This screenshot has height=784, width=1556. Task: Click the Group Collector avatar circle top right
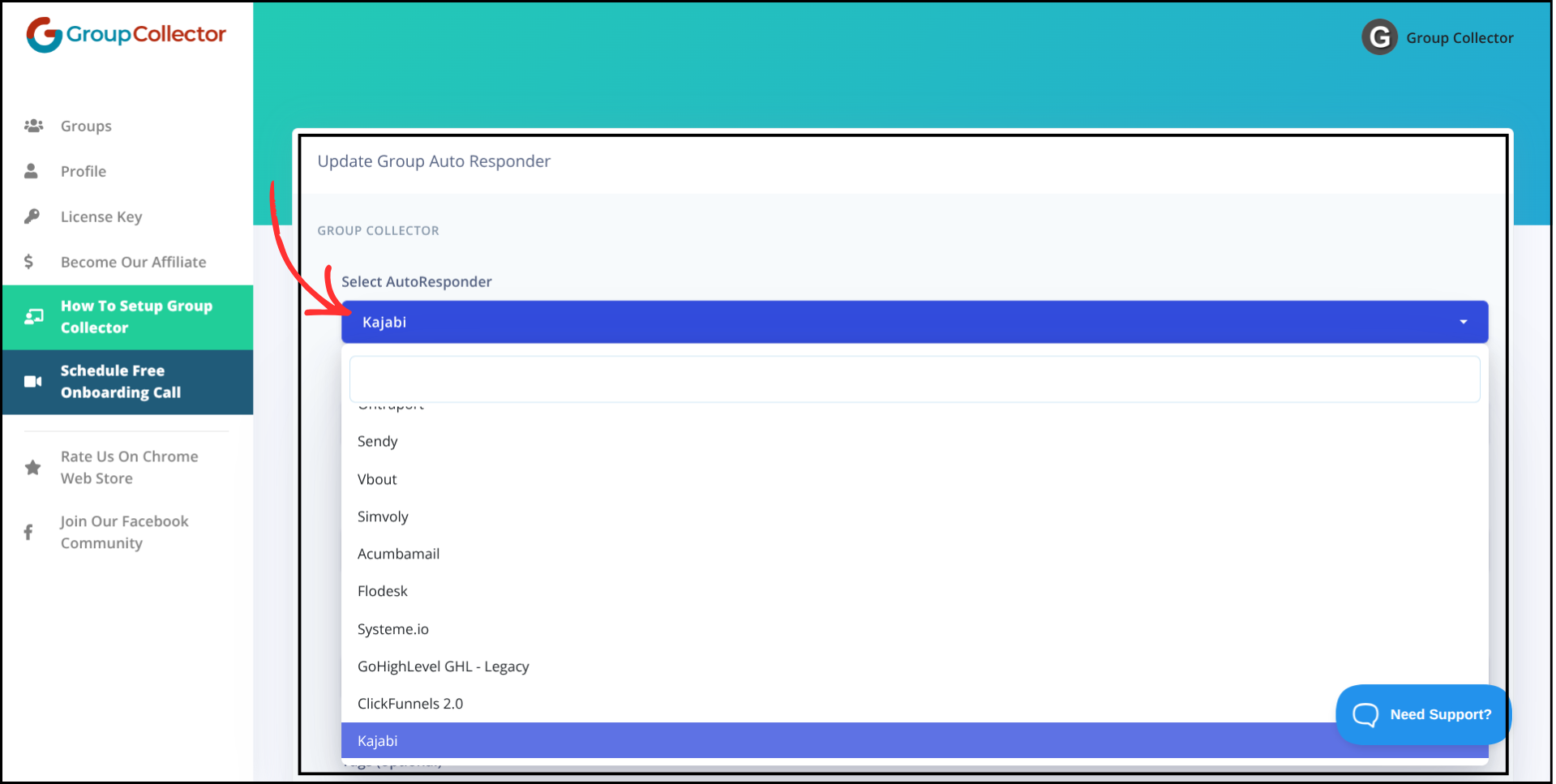pyautogui.click(x=1379, y=37)
